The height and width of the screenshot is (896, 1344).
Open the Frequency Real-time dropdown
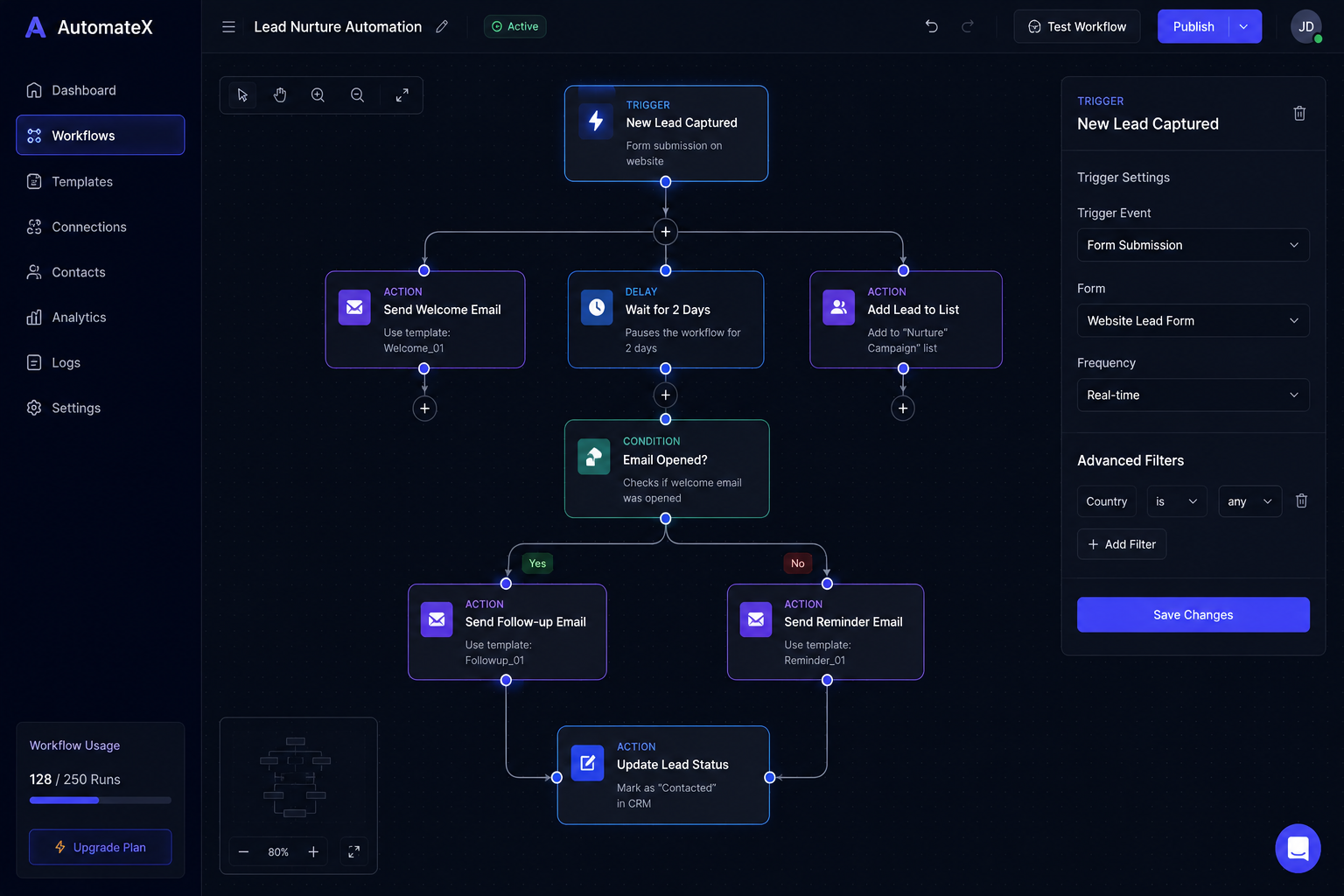1193,395
